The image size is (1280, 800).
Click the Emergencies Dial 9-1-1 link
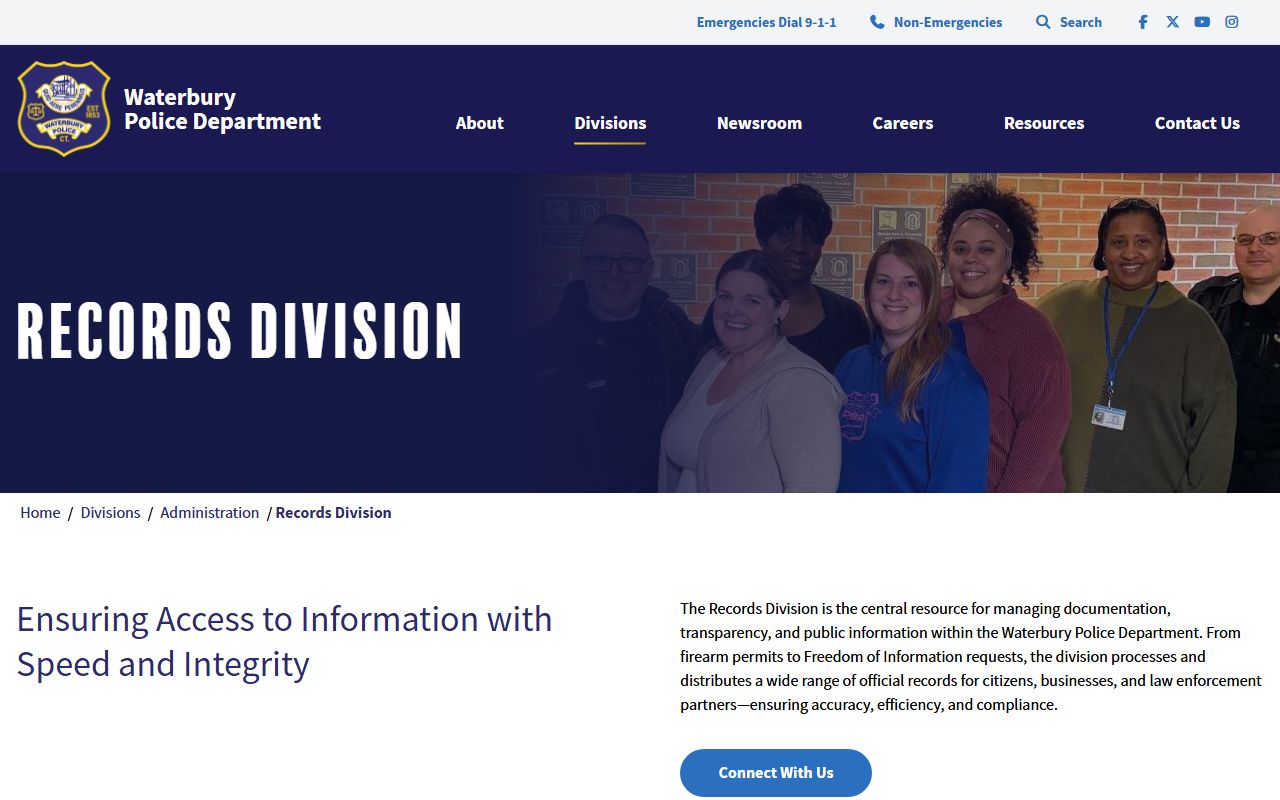(x=766, y=22)
